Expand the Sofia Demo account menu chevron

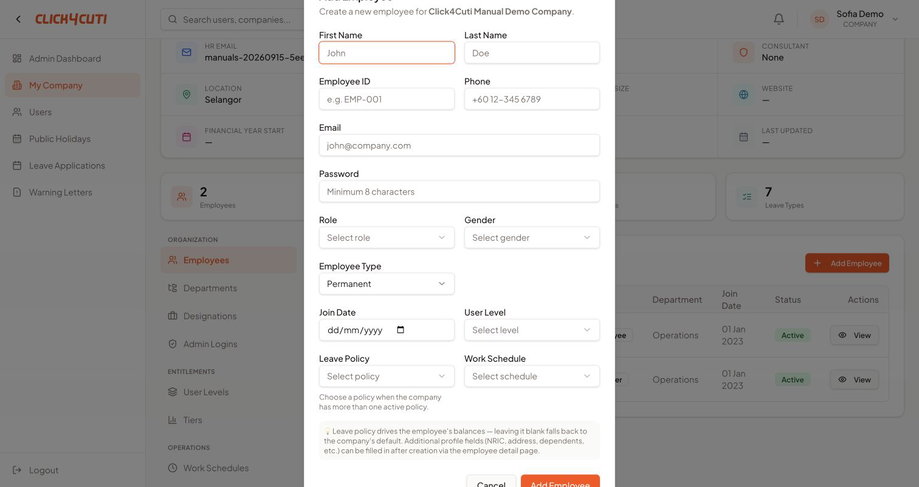tap(895, 19)
